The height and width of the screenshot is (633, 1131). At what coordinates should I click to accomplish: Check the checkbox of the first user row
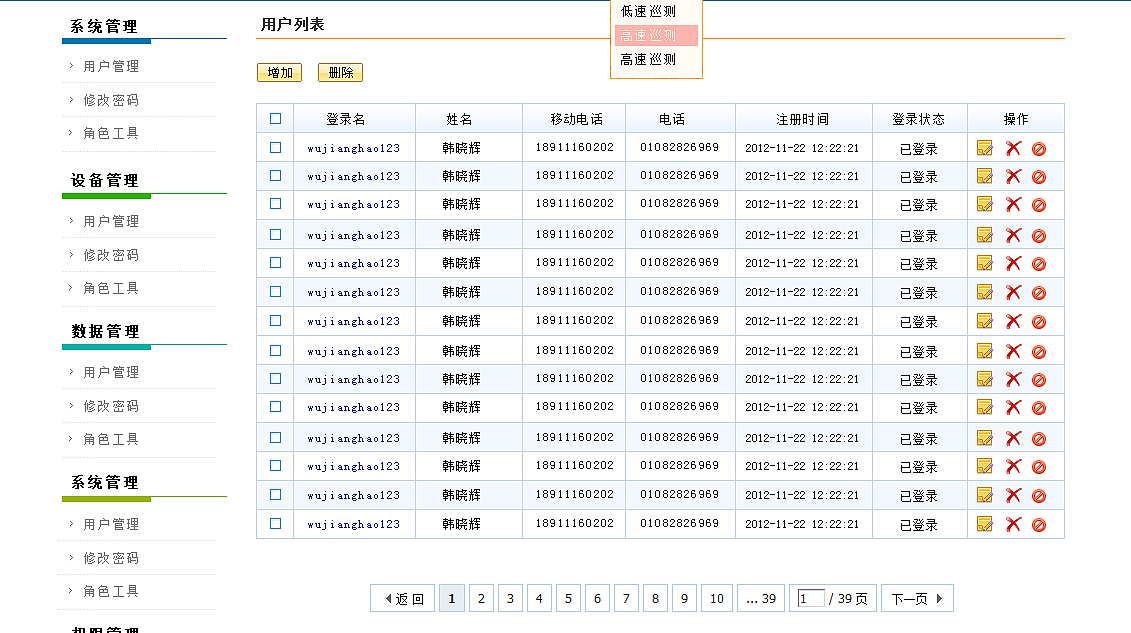click(275, 147)
